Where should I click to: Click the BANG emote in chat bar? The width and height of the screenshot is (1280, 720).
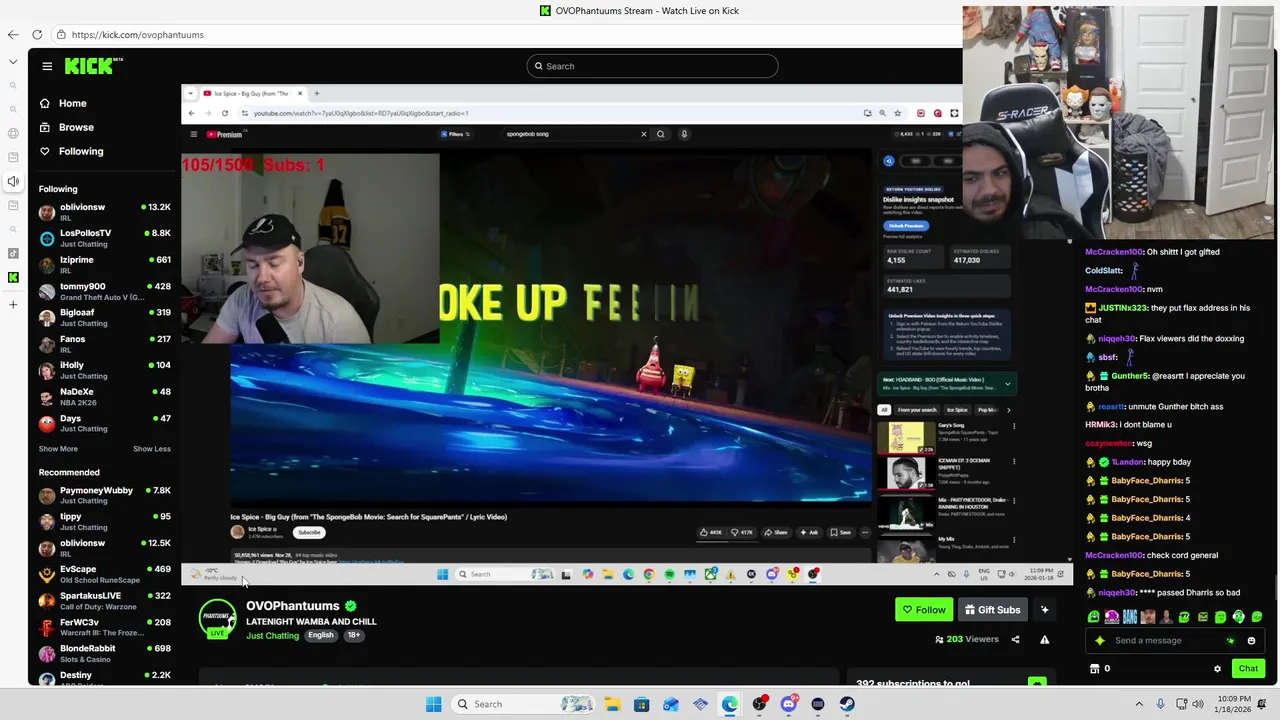(1130, 617)
